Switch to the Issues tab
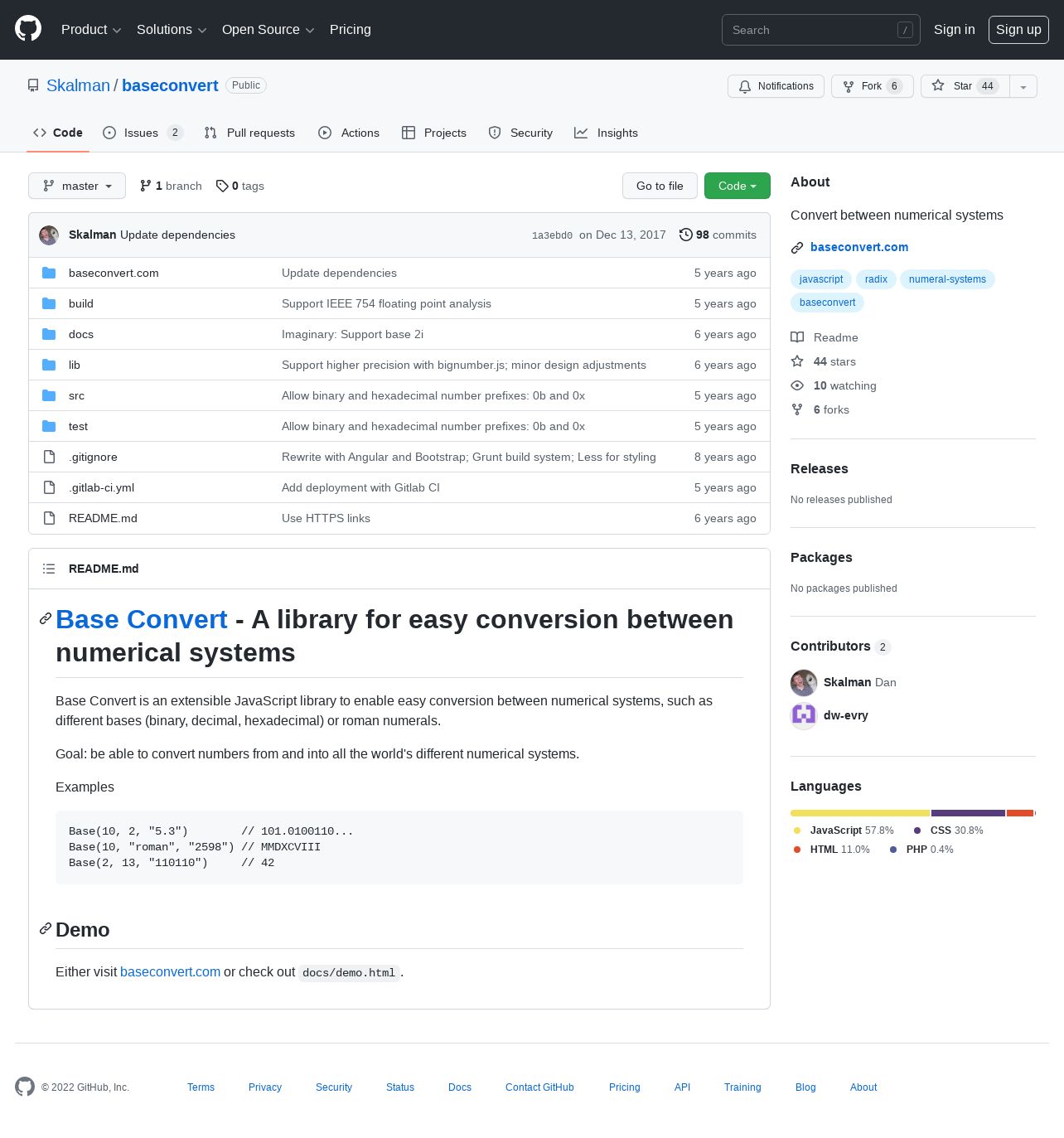1064x1138 pixels. (143, 133)
